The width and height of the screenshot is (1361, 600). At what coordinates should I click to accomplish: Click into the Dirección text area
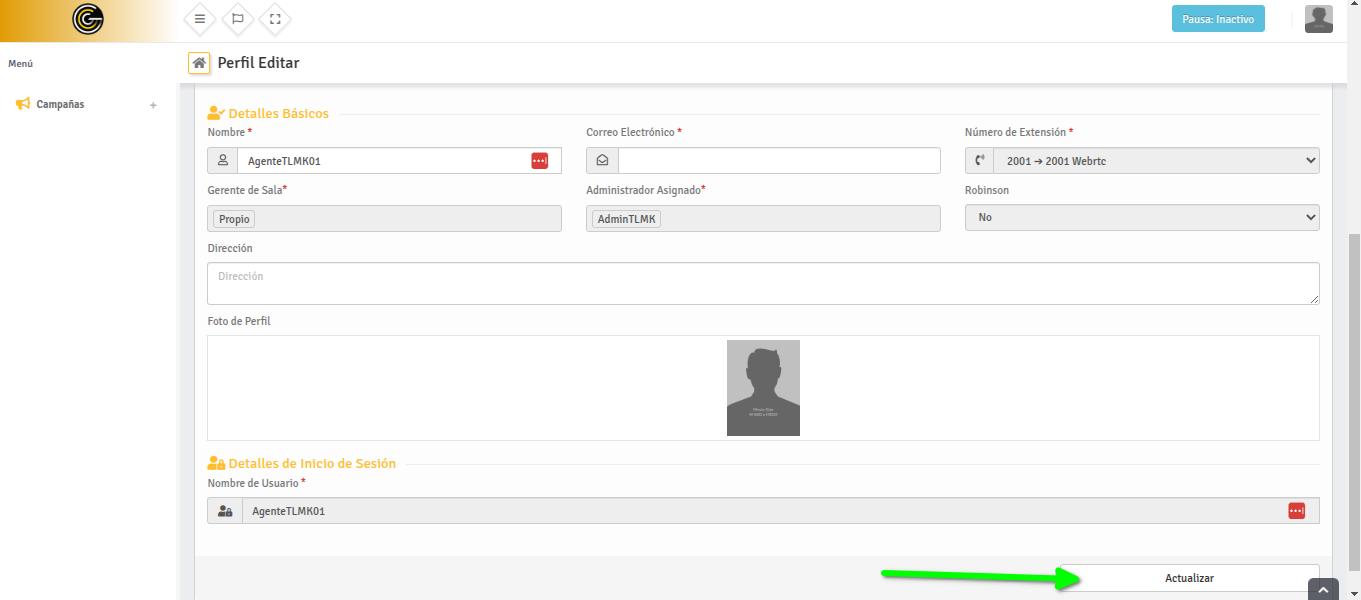[x=762, y=283]
